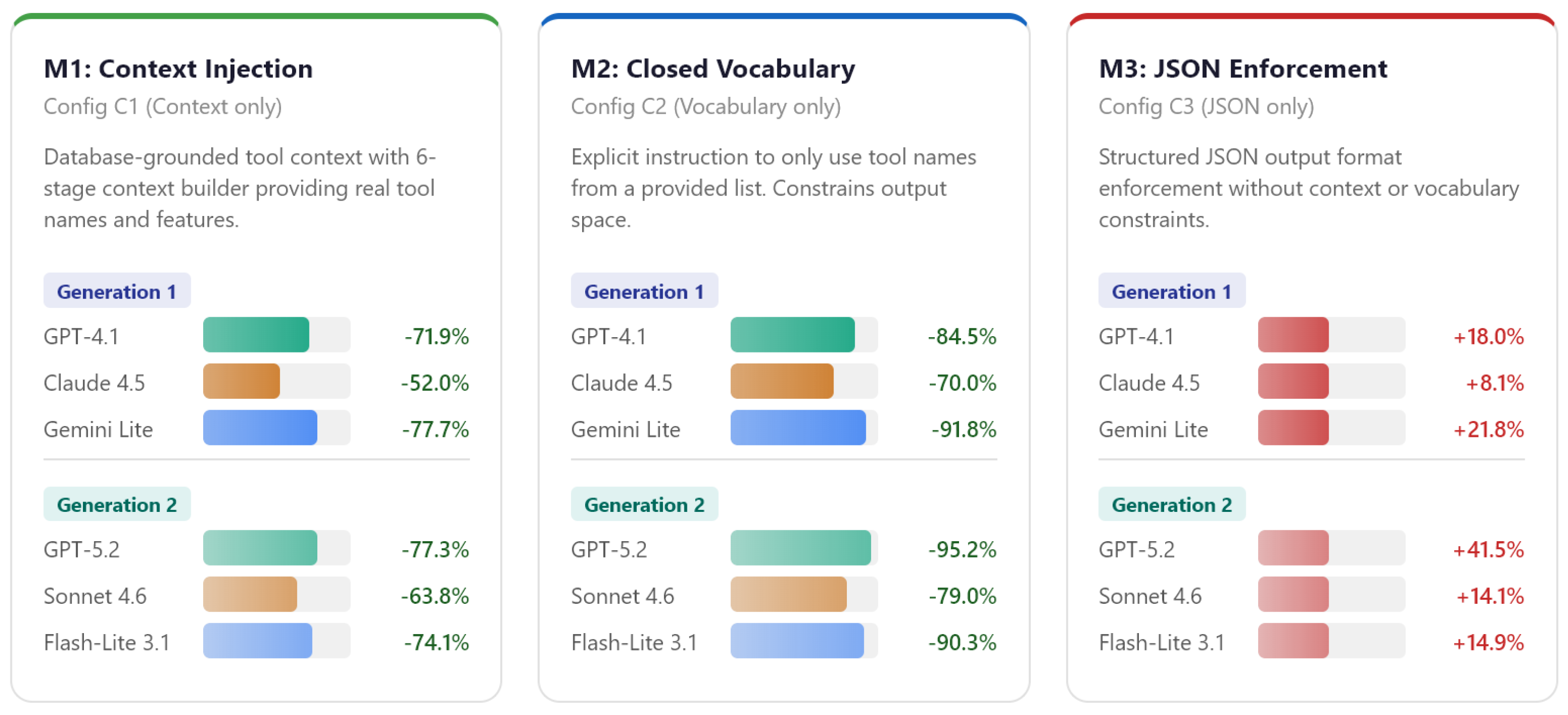Click the M3: JSON Enforcement heading
The height and width of the screenshot is (715, 1568).
pos(1243,69)
